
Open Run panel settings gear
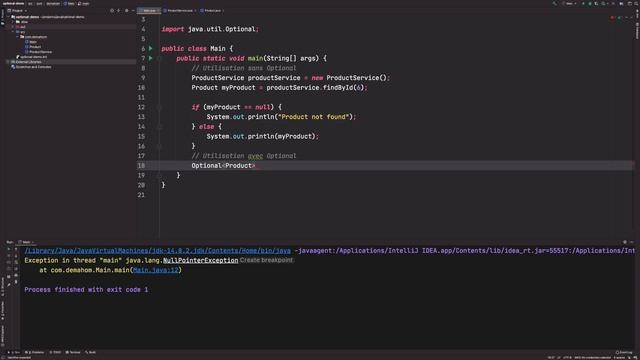(624, 242)
